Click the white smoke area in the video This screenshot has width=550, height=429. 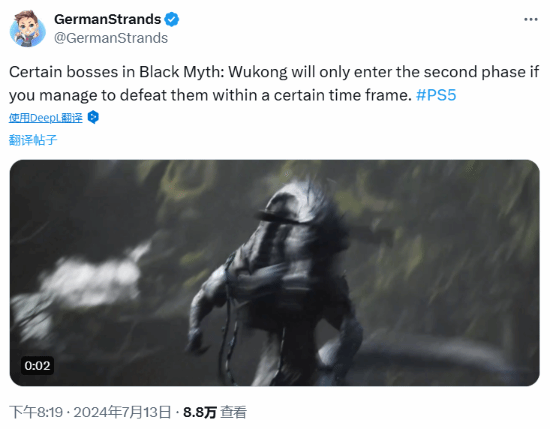pyautogui.click(x=91, y=277)
